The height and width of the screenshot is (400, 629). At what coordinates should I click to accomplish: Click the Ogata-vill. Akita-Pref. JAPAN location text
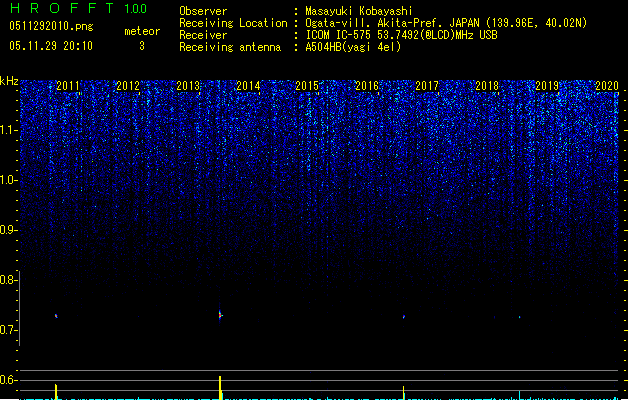coord(446,23)
